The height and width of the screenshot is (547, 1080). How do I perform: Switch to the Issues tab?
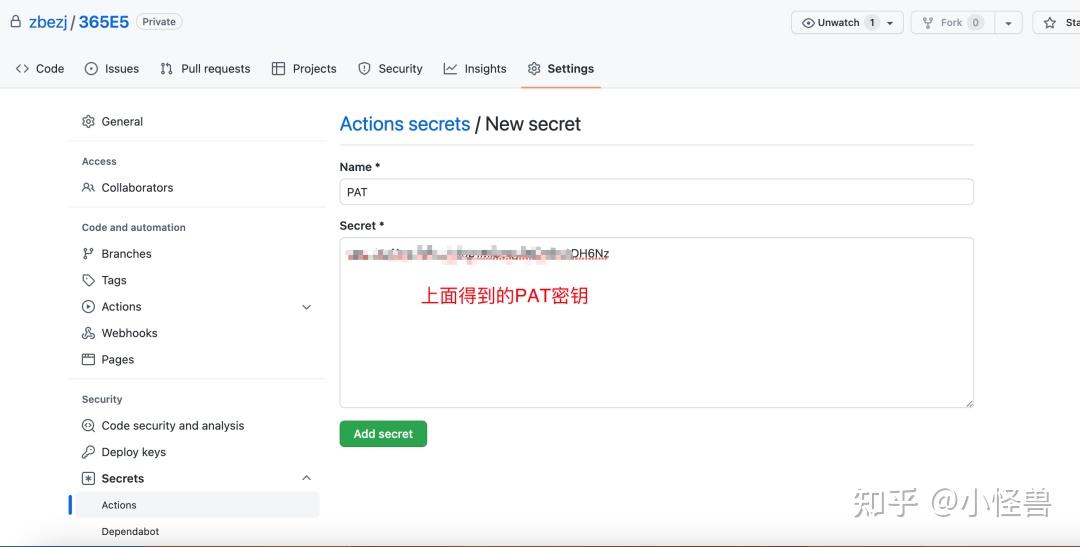tap(112, 69)
